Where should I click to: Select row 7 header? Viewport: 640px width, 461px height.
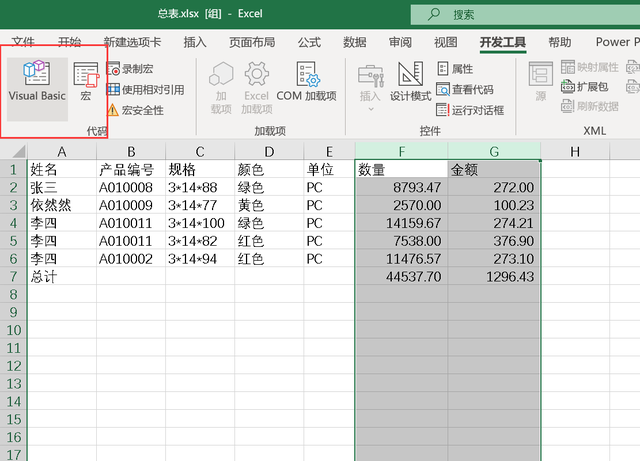[x=13, y=276]
